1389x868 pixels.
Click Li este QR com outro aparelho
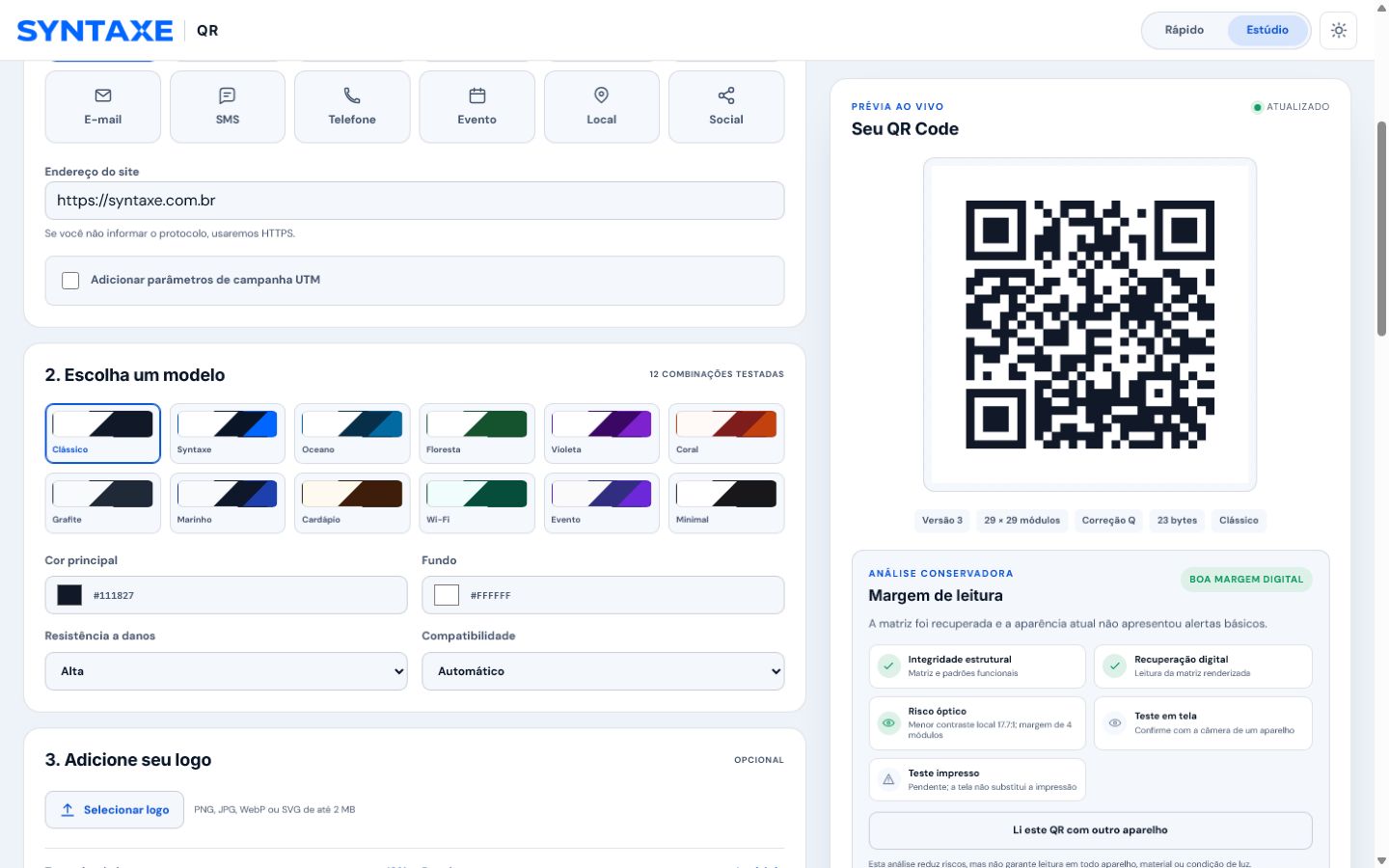pos(1090,830)
